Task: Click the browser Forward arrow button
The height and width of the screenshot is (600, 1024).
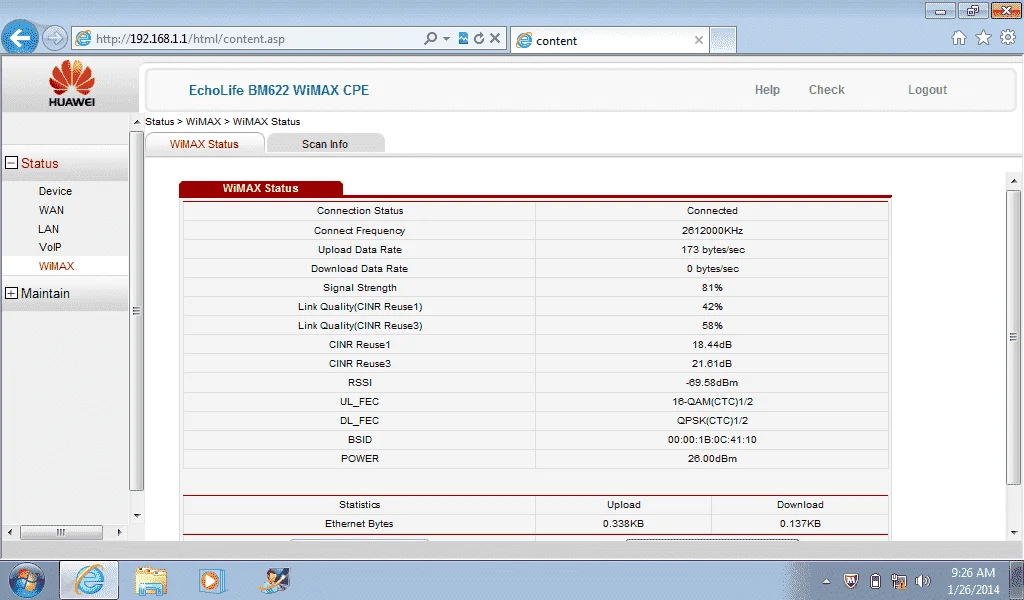Action: pos(55,39)
